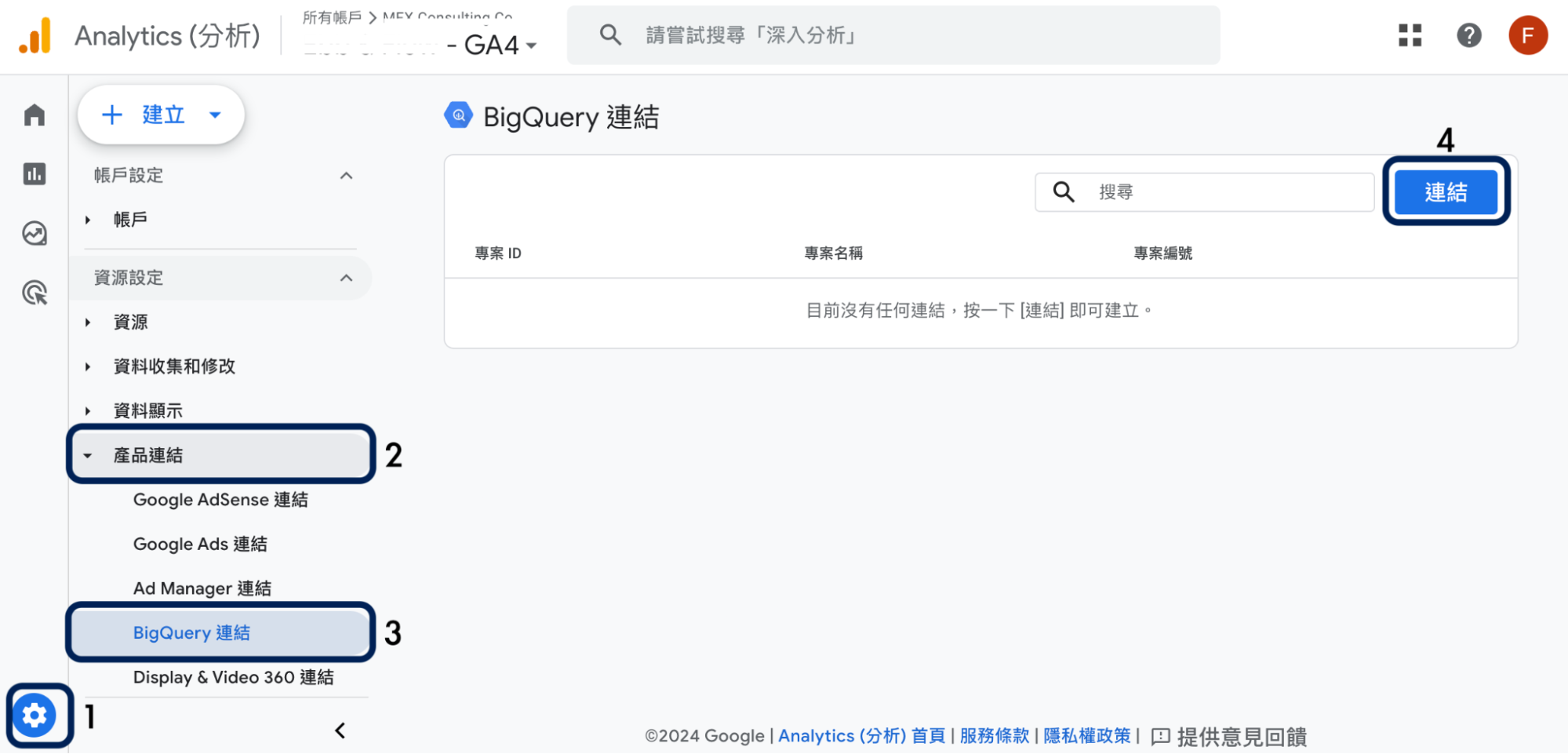Click 提供意見回饋 feedback link

coord(1242,737)
